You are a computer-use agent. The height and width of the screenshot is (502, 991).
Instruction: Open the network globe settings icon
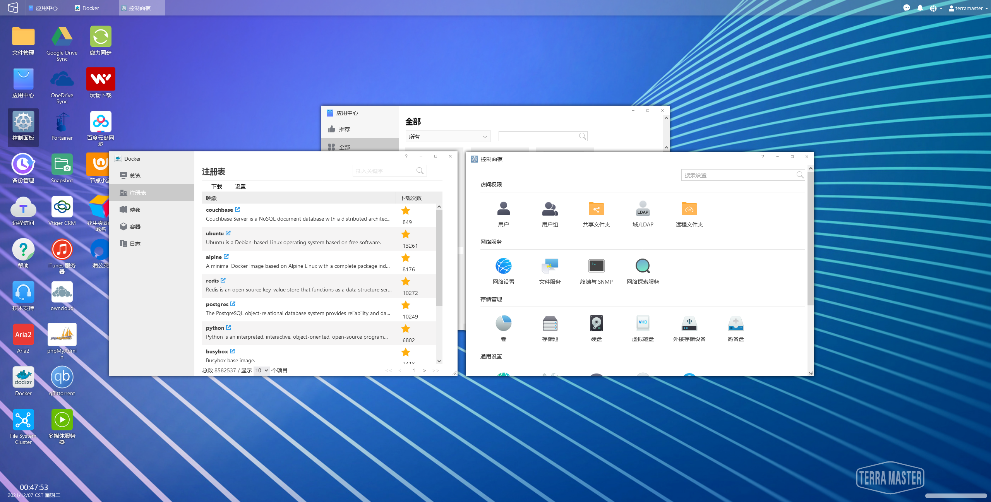click(x=504, y=266)
